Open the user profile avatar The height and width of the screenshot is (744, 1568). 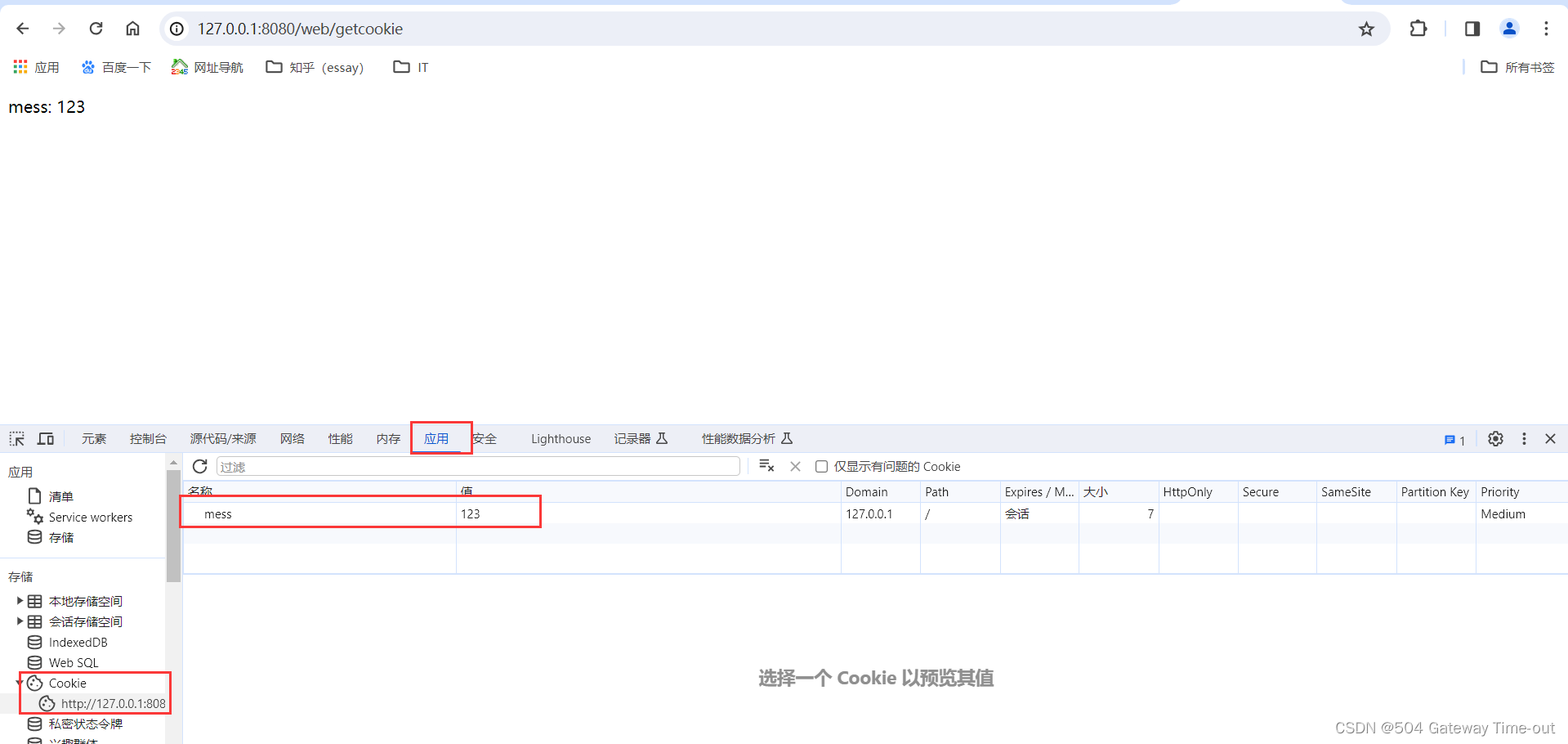click(1509, 29)
